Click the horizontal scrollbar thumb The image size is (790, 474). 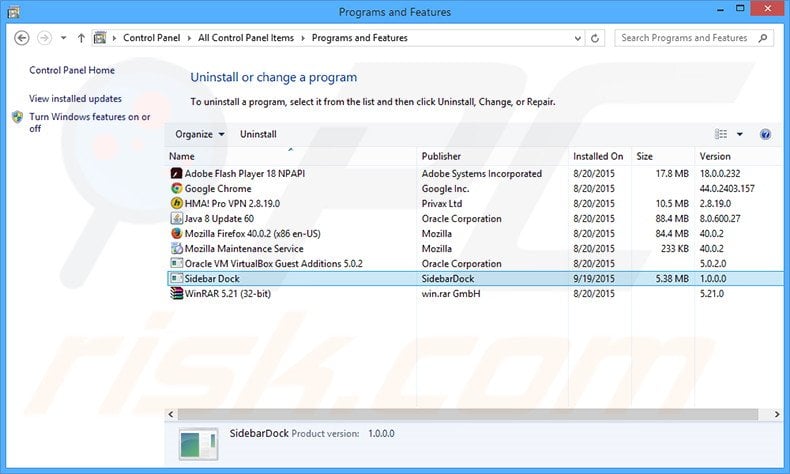pos(468,414)
